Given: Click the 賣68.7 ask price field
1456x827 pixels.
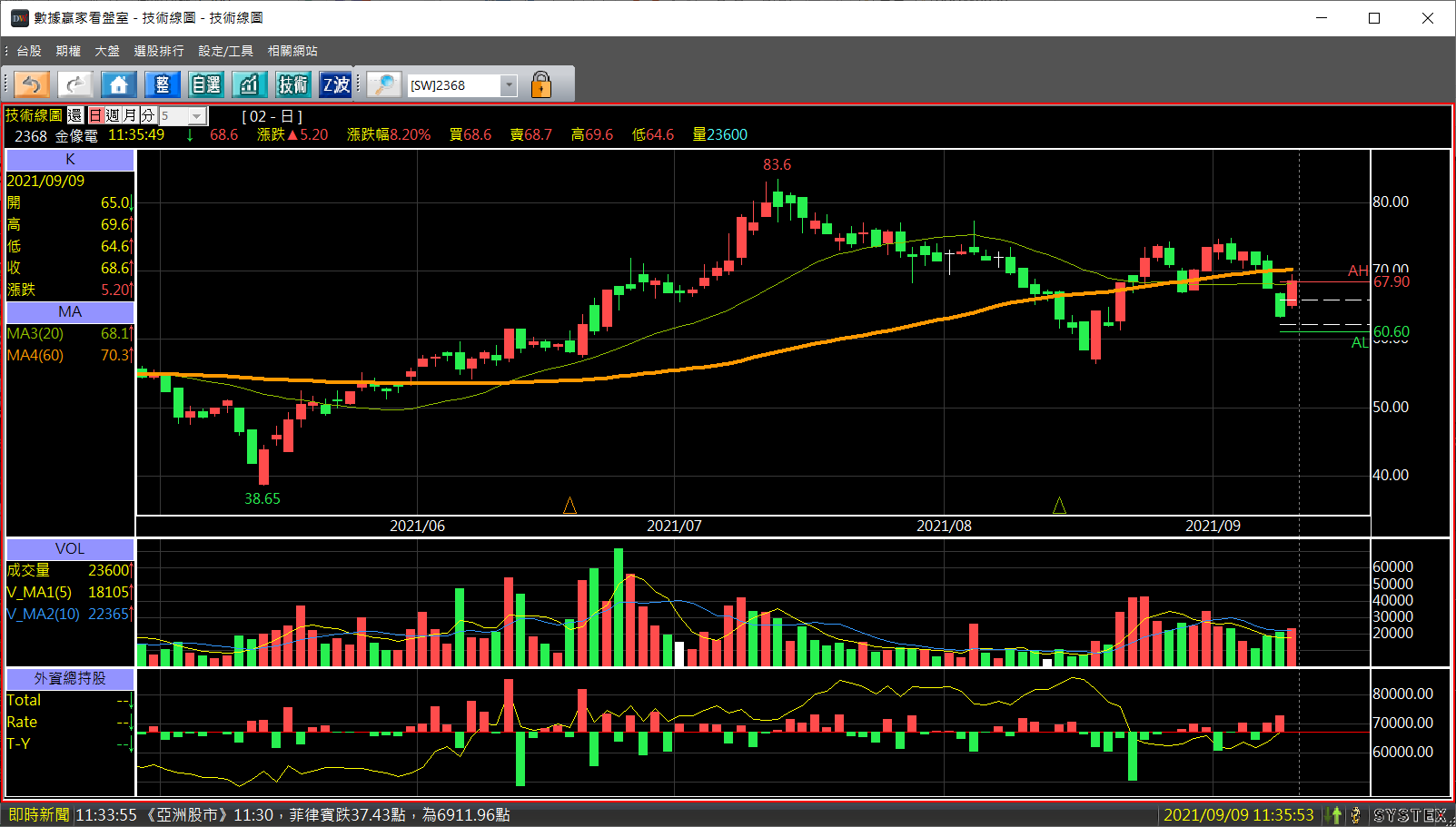Looking at the screenshot, I should 531,134.
